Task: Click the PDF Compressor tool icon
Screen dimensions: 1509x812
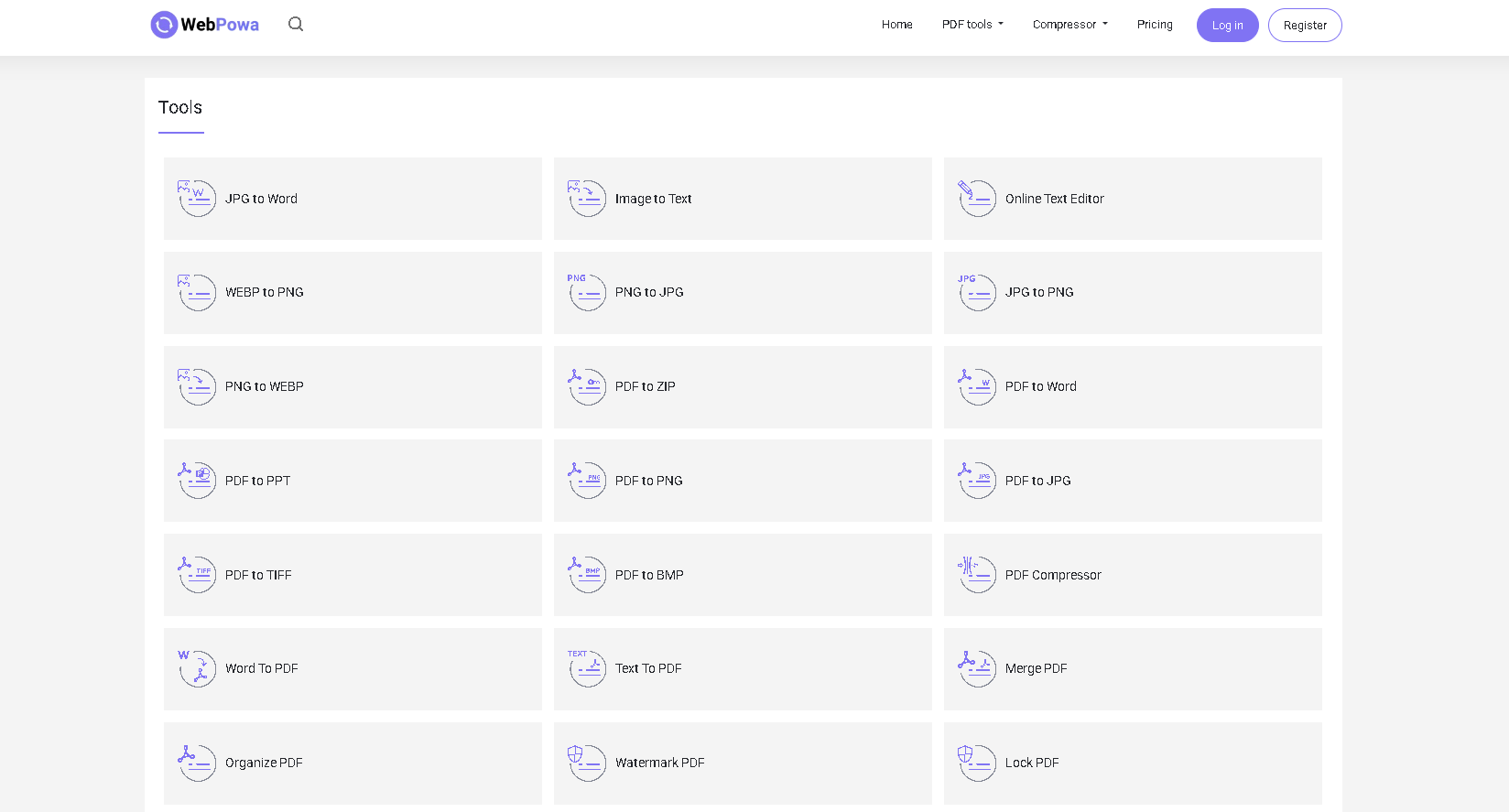Action: (976, 574)
